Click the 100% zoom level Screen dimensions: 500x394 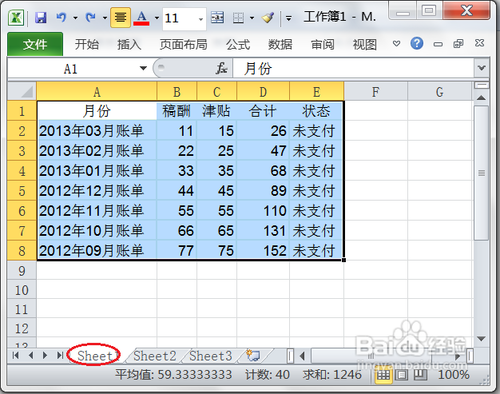tap(454, 375)
